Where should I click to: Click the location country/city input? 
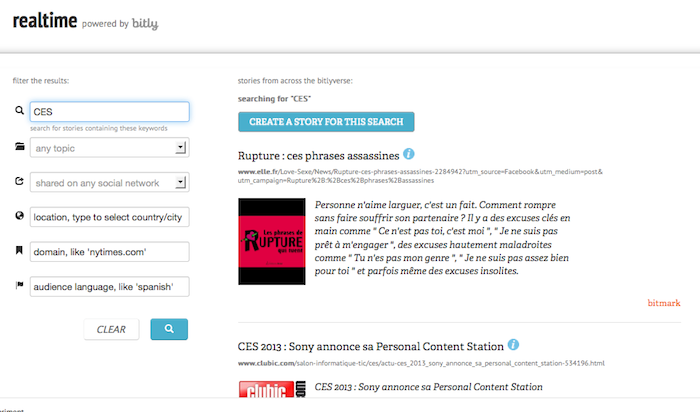point(109,217)
